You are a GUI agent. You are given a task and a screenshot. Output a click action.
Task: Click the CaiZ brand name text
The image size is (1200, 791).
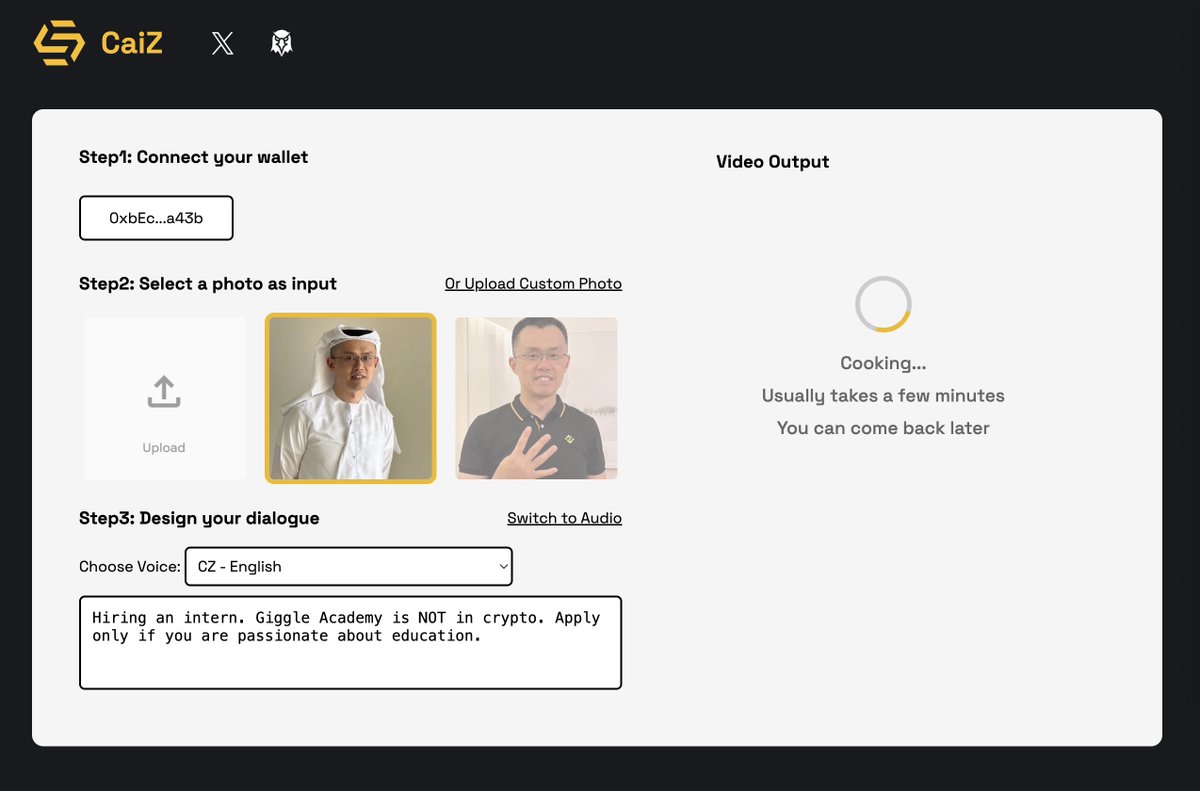coord(131,43)
